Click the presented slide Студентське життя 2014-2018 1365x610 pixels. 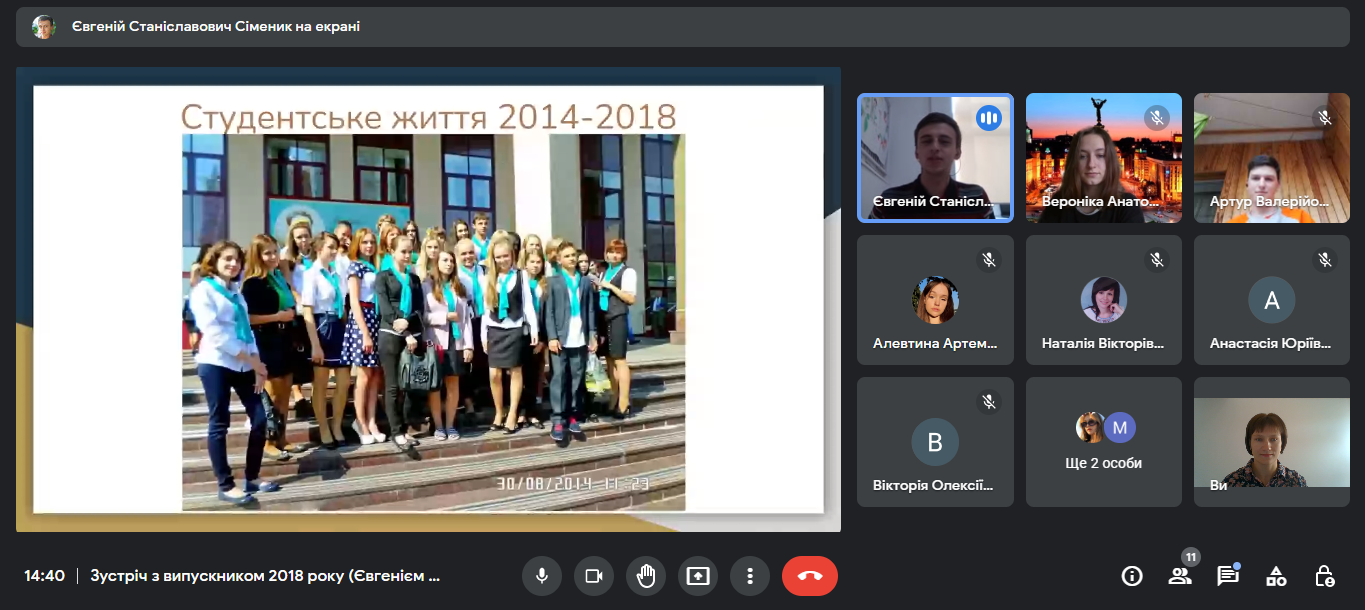428,299
